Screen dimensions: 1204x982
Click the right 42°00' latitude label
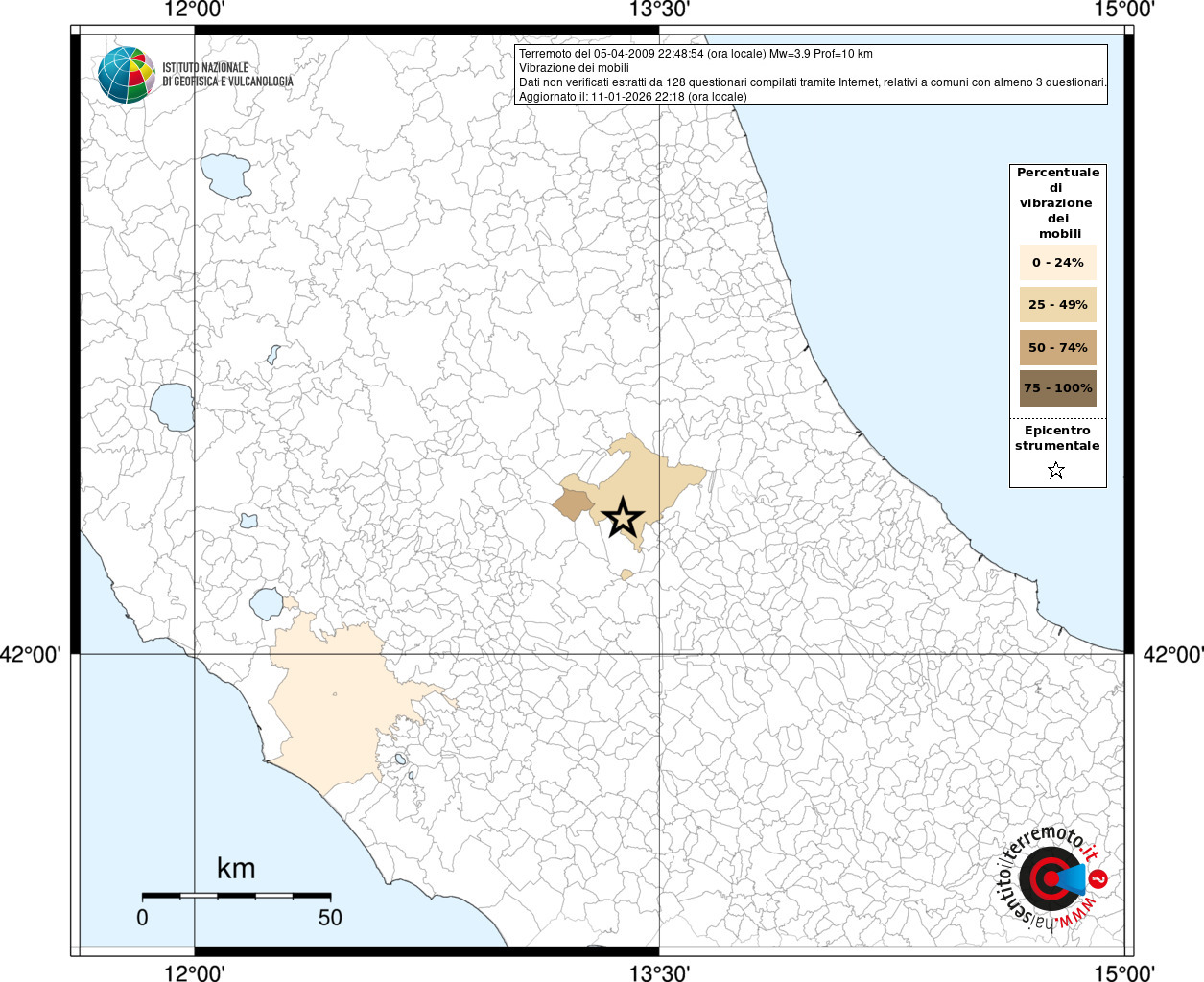pos(1172,655)
